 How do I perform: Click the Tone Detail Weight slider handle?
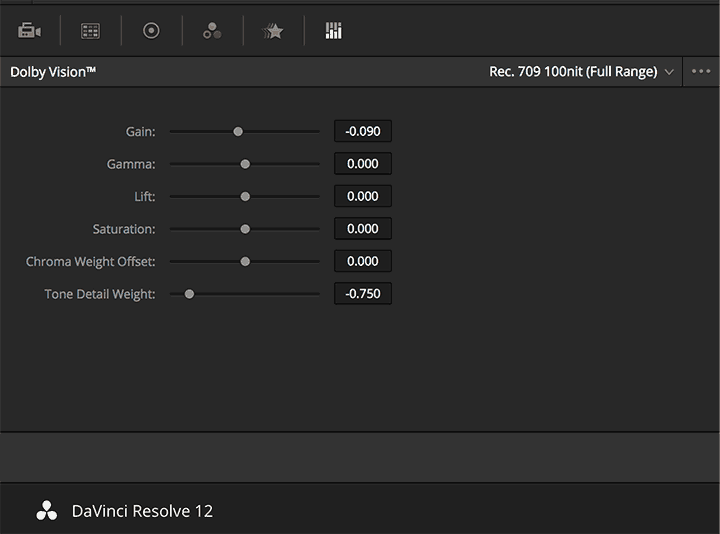click(x=189, y=294)
